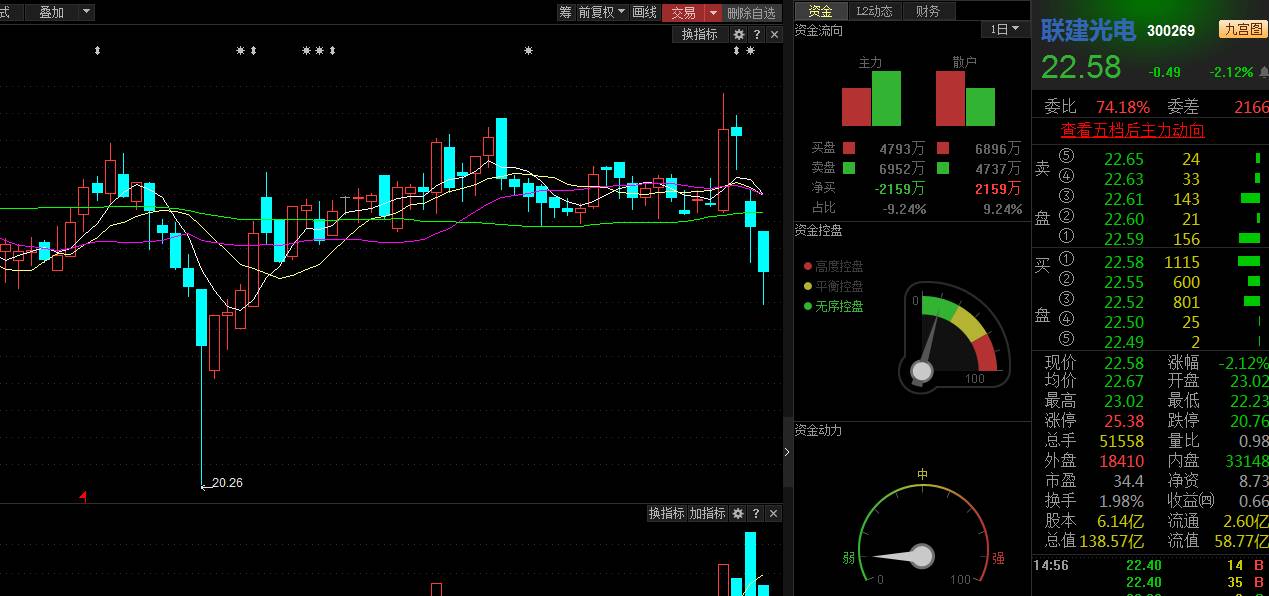
Task: Click buy level ② price 22.55
Action: tap(1123, 282)
